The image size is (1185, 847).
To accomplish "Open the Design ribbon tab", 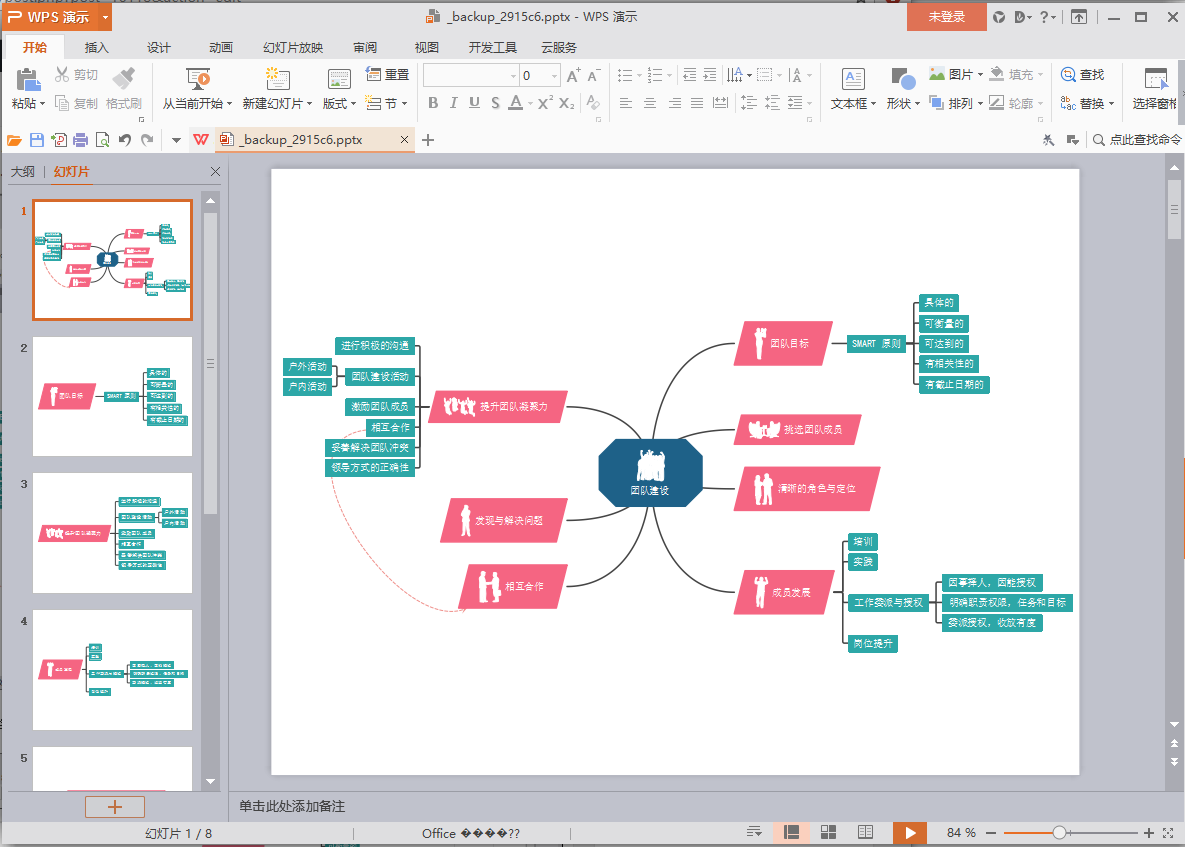I will 159,47.
